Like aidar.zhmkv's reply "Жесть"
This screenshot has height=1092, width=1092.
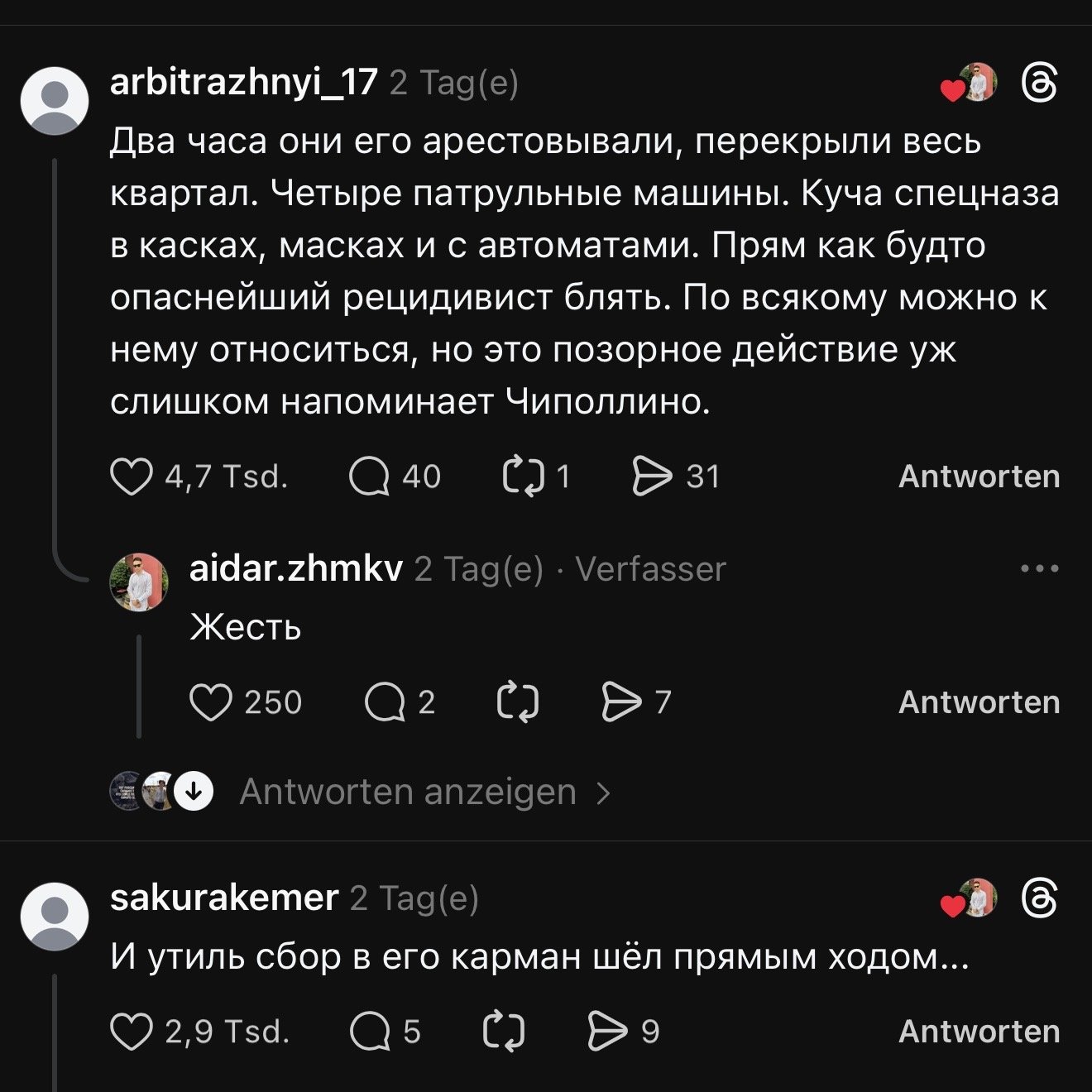click(210, 702)
